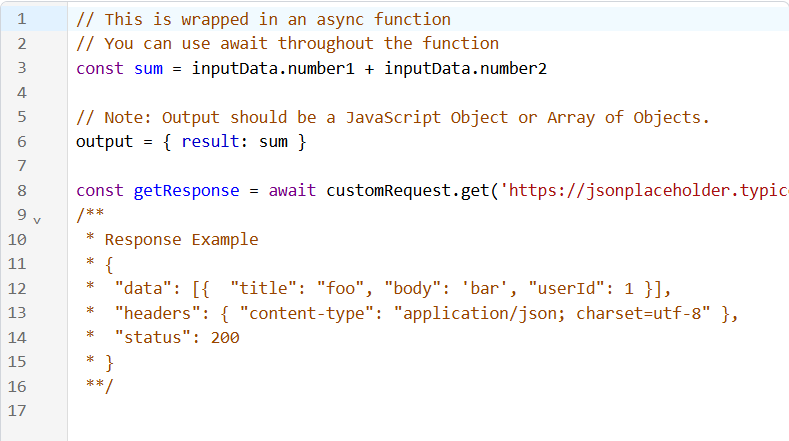This screenshot has height=441, width=789.
Task: Click line number 15 in the gutter
Action: (x=17, y=362)
